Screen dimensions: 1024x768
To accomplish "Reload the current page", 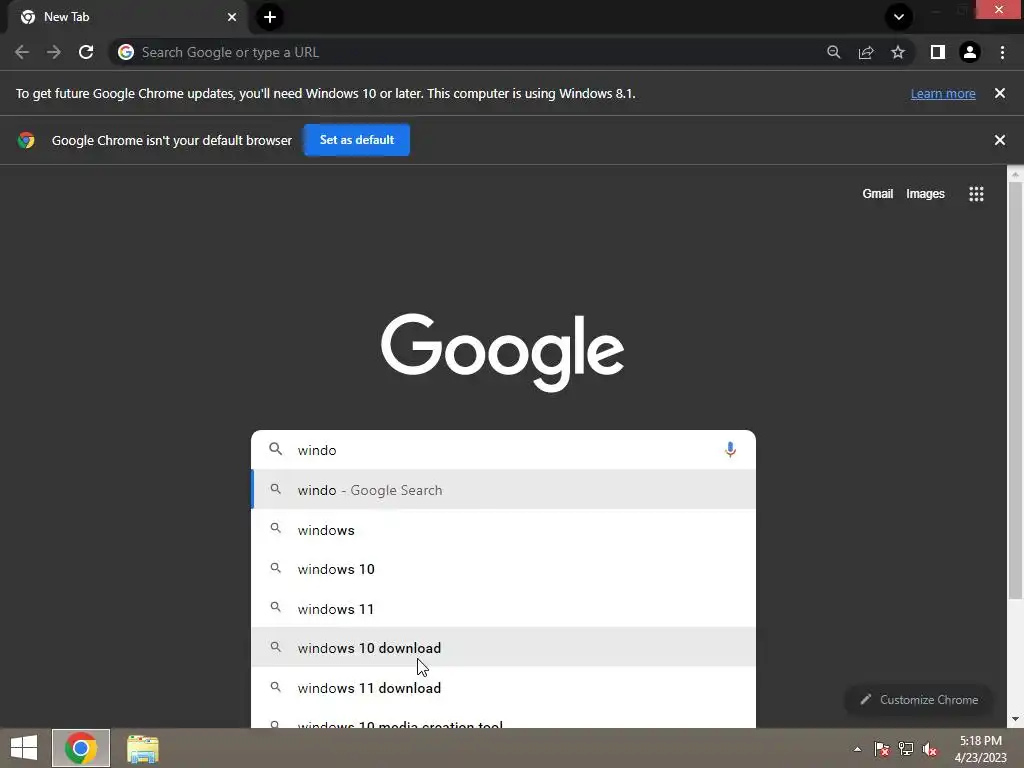I will 86,52.
